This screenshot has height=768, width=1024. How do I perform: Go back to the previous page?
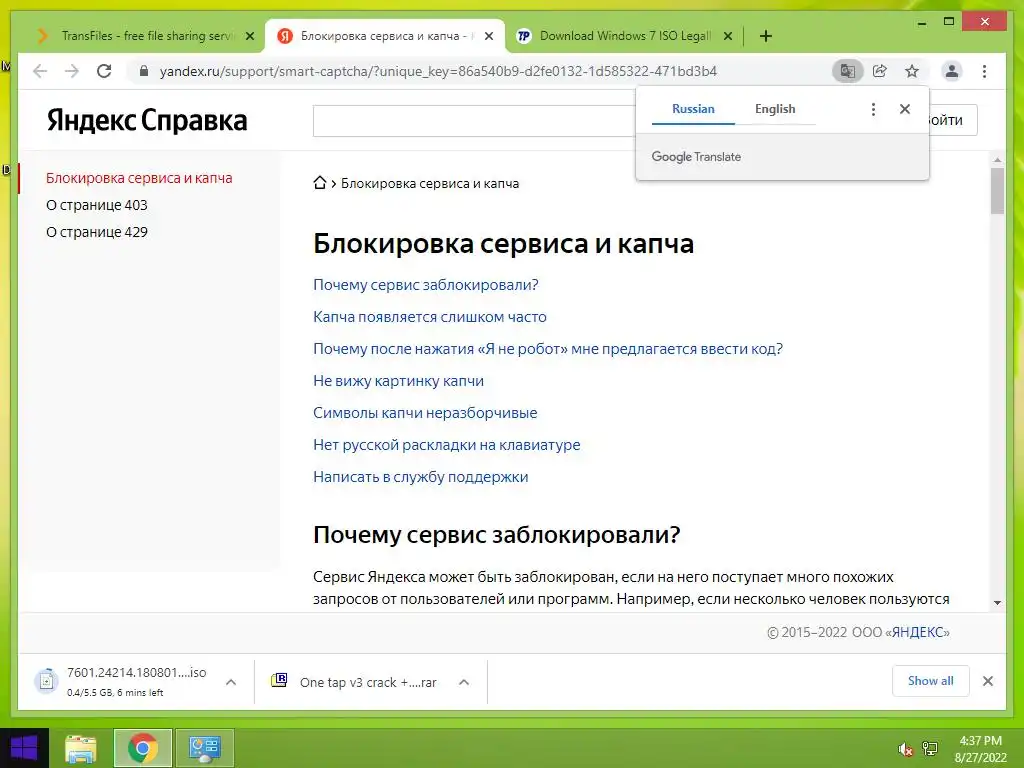tap(40, 71)
